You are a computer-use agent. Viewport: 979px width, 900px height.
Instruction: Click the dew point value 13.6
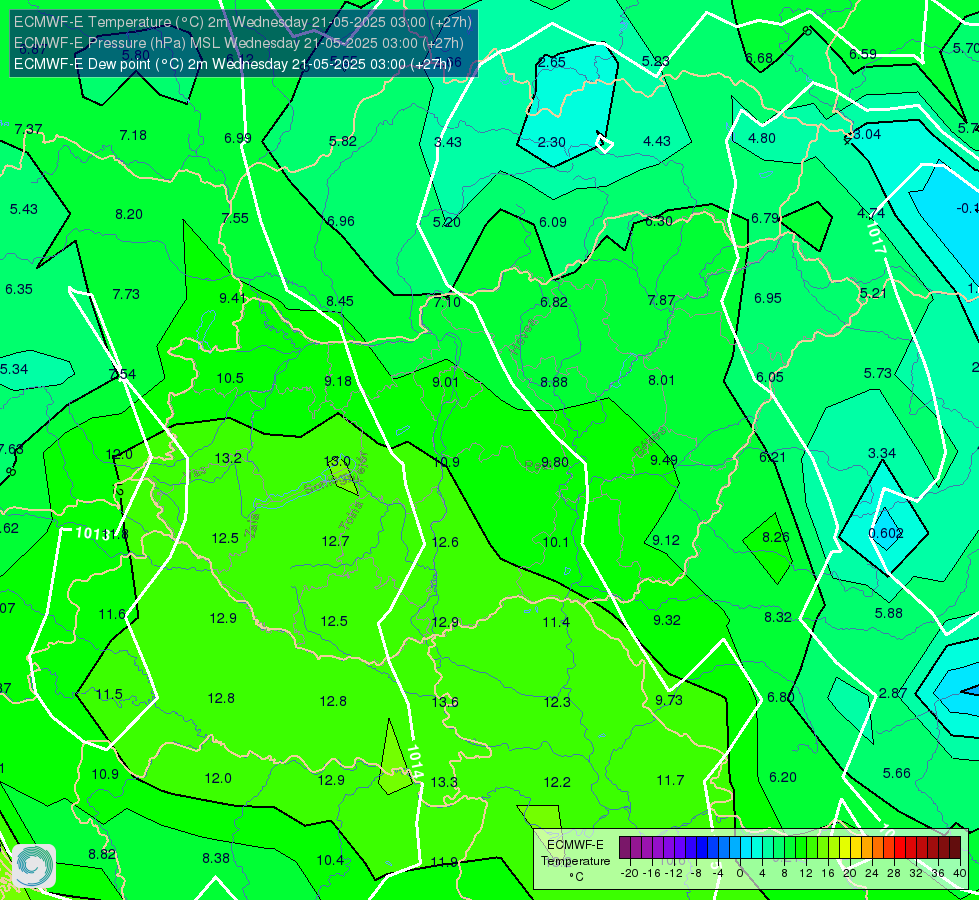[x=445, y=702]
